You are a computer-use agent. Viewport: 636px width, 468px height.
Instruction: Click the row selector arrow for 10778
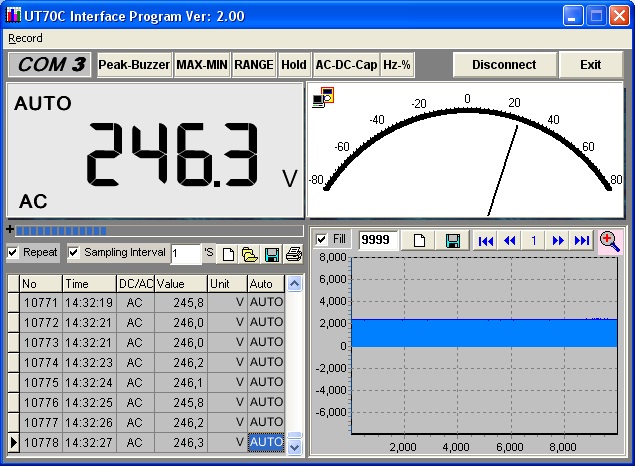pos(13,442)
